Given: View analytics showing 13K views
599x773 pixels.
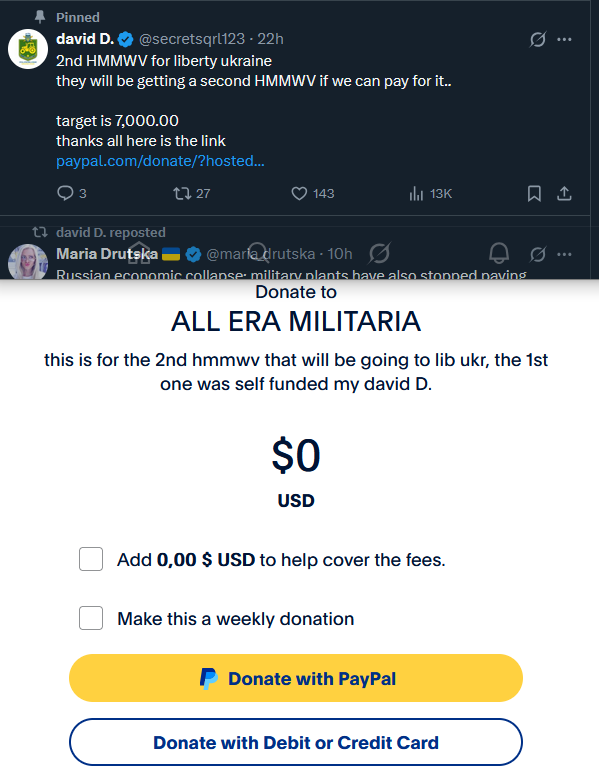Looking at the screenshot, I should (430, 193).
